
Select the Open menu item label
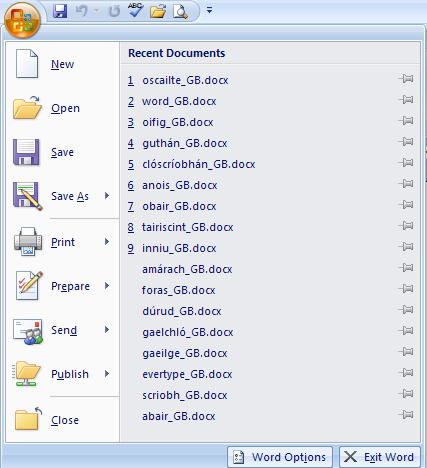[65, 108]
